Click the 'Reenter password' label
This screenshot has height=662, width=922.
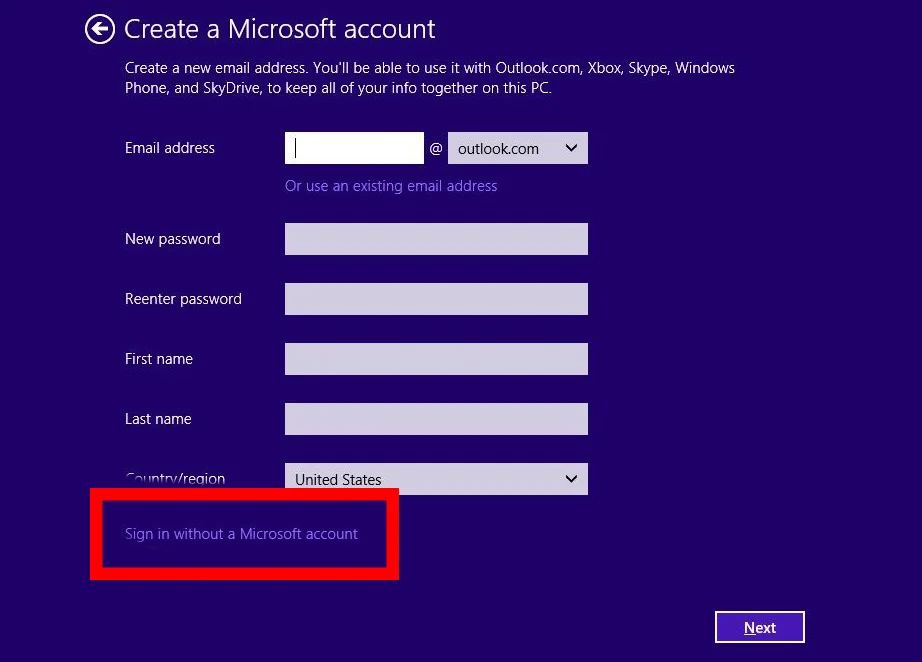[183, 299]
